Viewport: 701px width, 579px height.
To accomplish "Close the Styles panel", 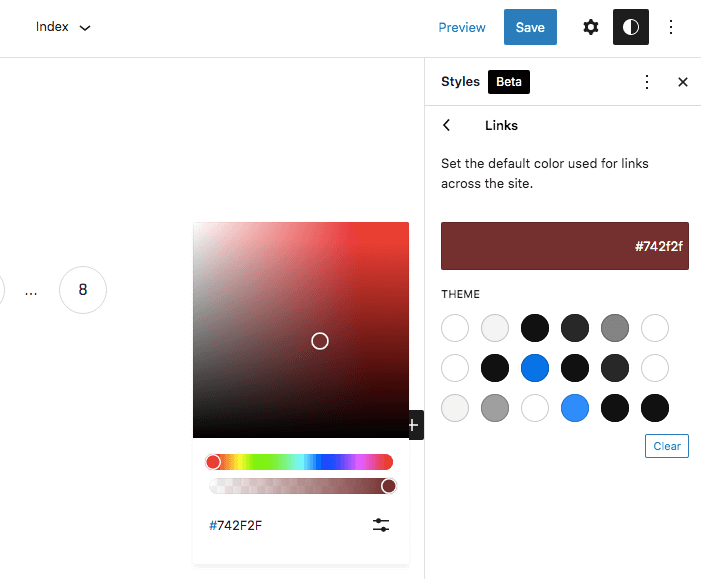I will coord(682,82).
